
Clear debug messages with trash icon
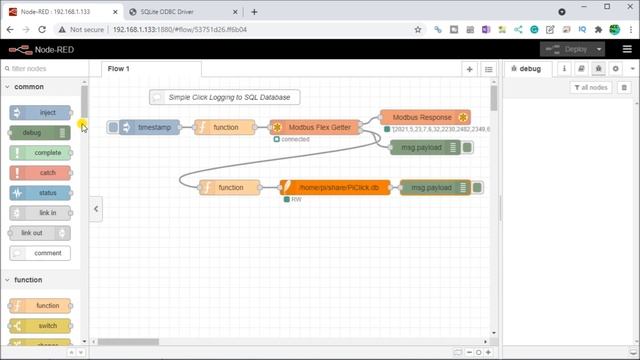click(x=624, y=87)
